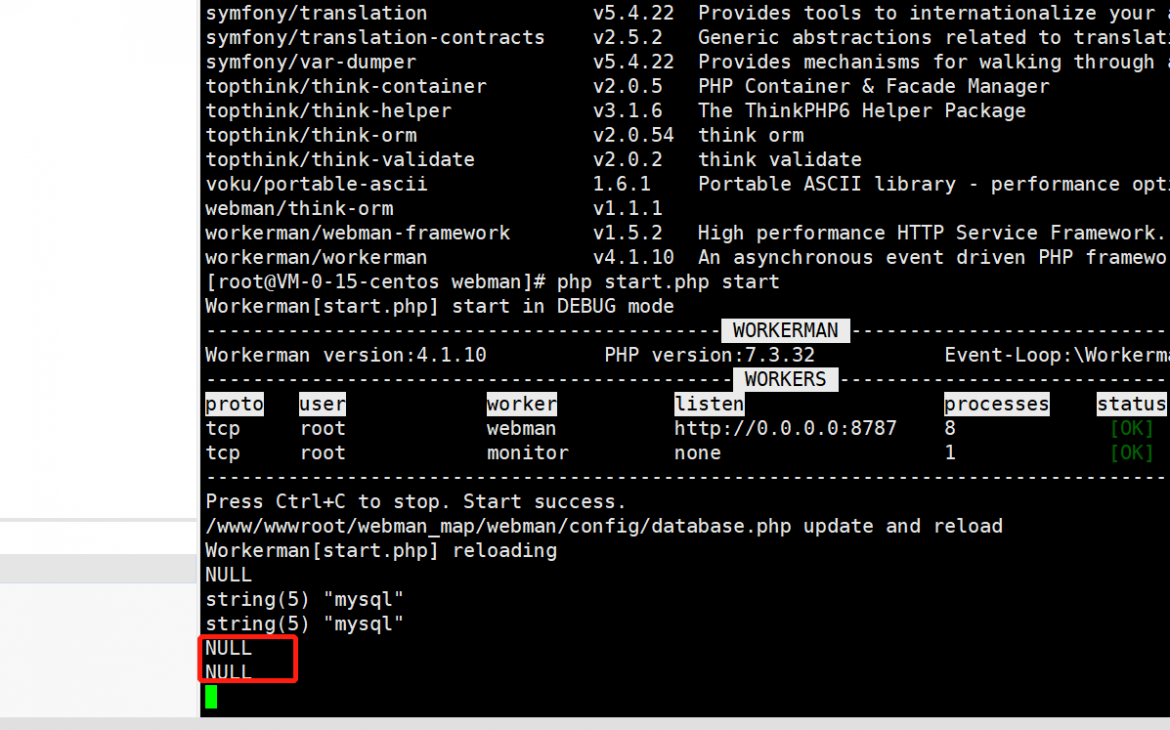Click 'High performance HTTP Service Framework.' description
The width and height of the screenshot is (1170, 730).
click(x=931, y=233)
